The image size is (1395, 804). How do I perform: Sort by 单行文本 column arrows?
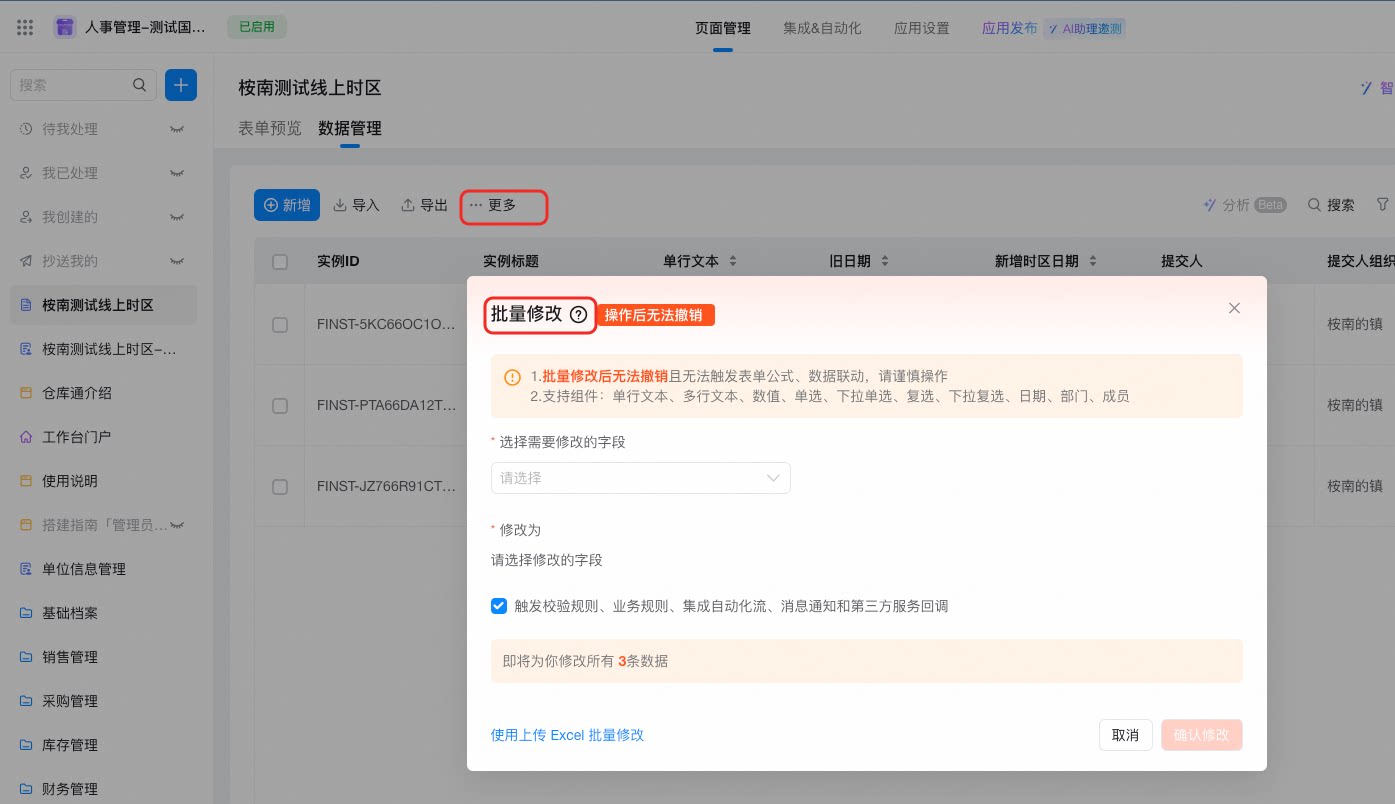click(x=732, y=261)
